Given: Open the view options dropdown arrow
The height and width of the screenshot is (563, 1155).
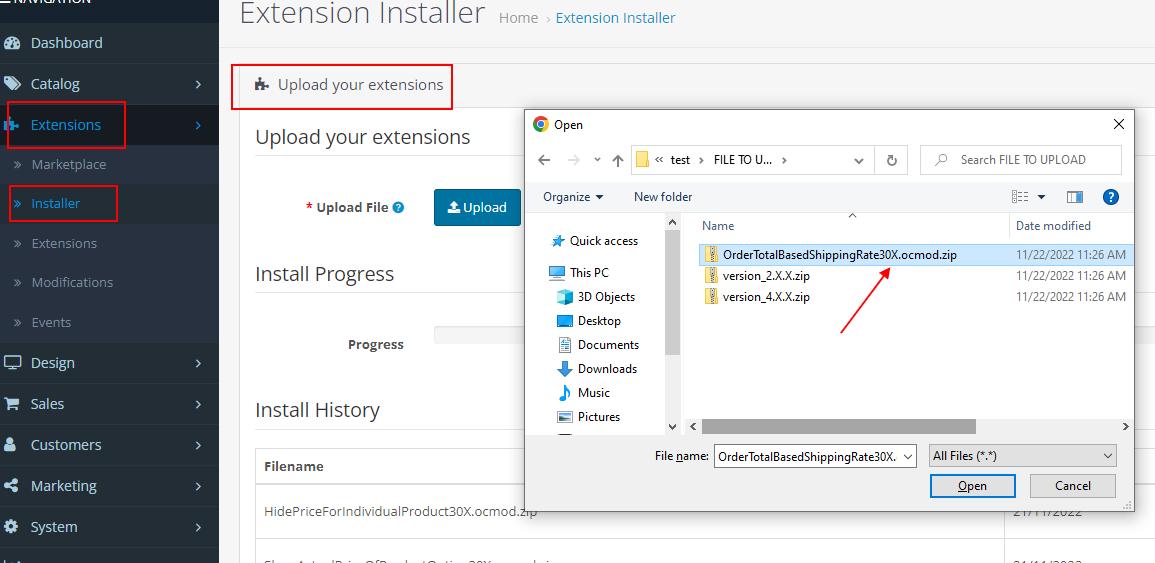Looking at the screenshot, I should click(x=1041, y=197).
